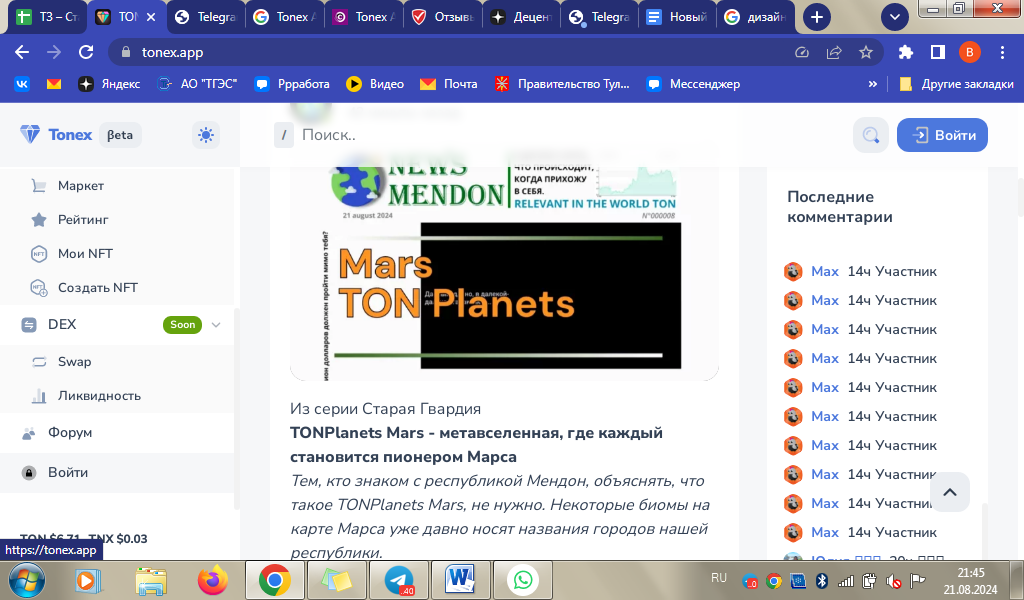This screenshot has width=1024, height=600.
Task: Open a new tab with plus button
Action: click(x=816, y=17)
